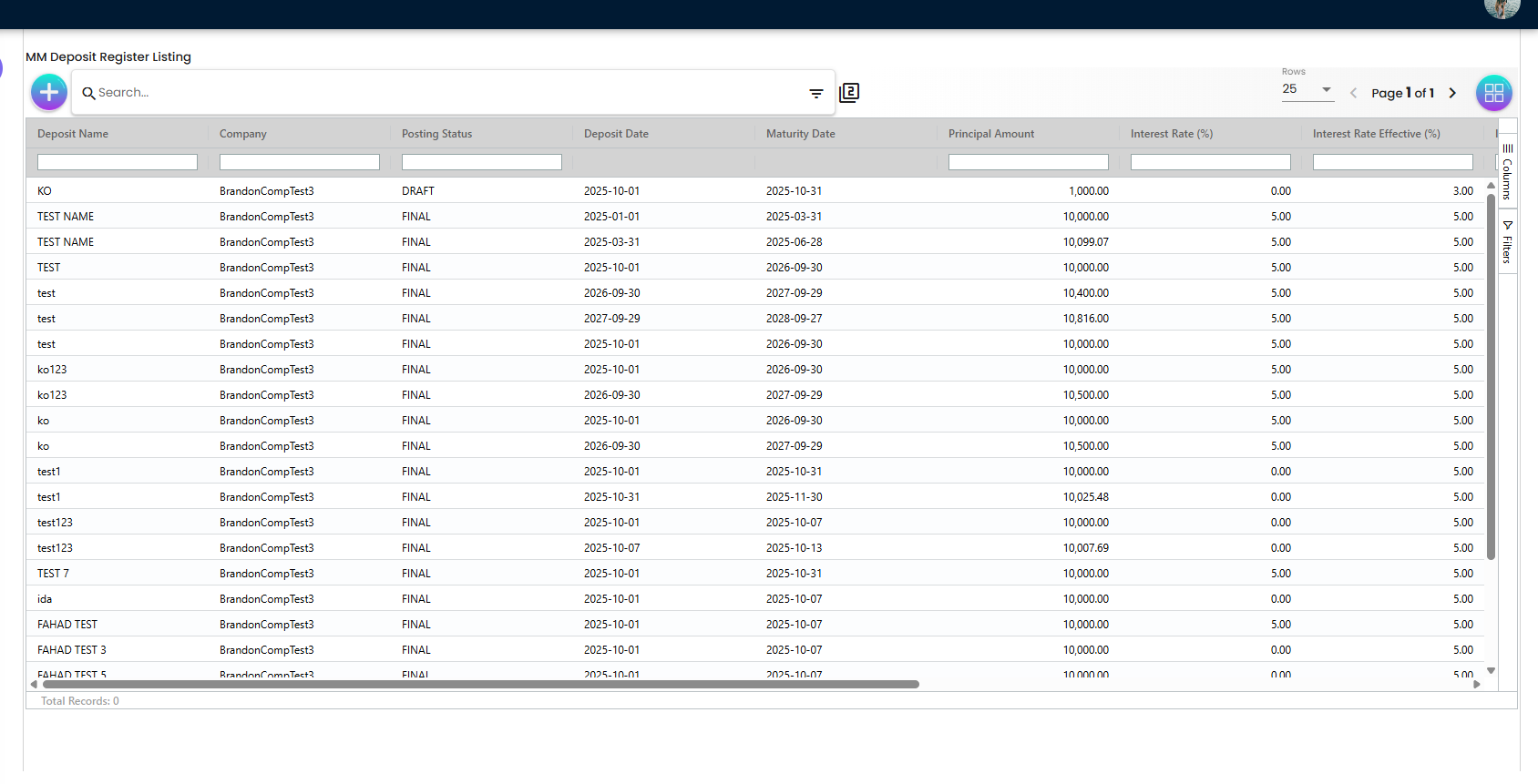This screenshot has width=1538, height=784.
Task: Sort by Principal Amount column header
Action: (x=991, y=134)
